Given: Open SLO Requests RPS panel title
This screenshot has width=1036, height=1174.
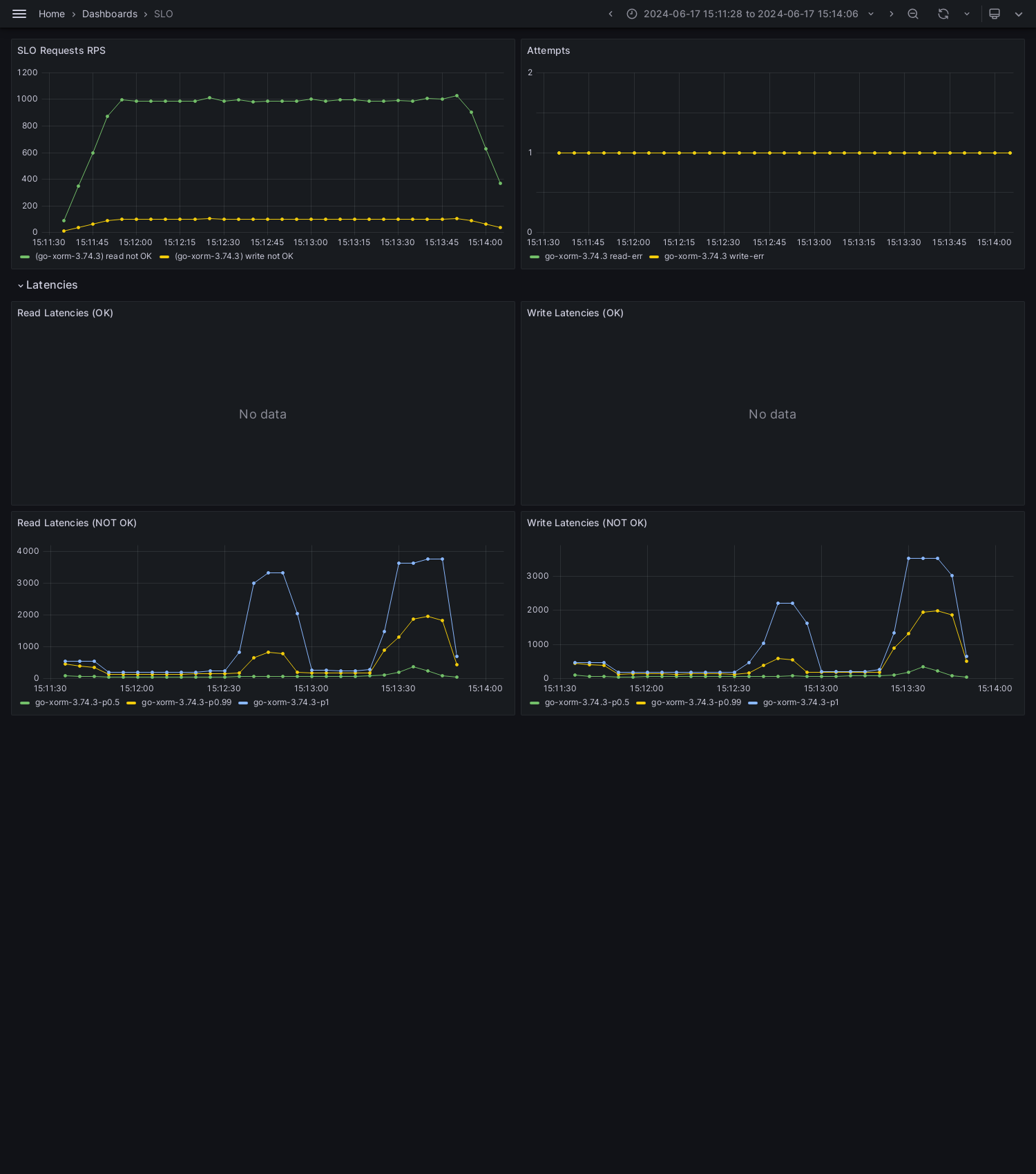Looking at the screenshot, I should click(61, 50).
